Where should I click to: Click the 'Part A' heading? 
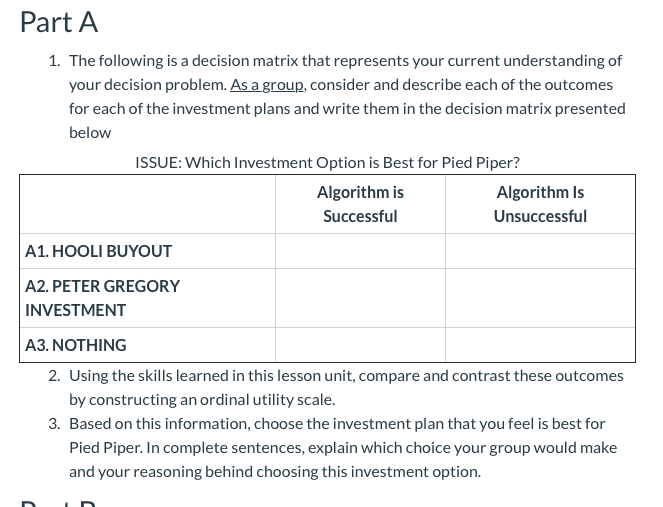pyautogui.click(x=58, y=22)
